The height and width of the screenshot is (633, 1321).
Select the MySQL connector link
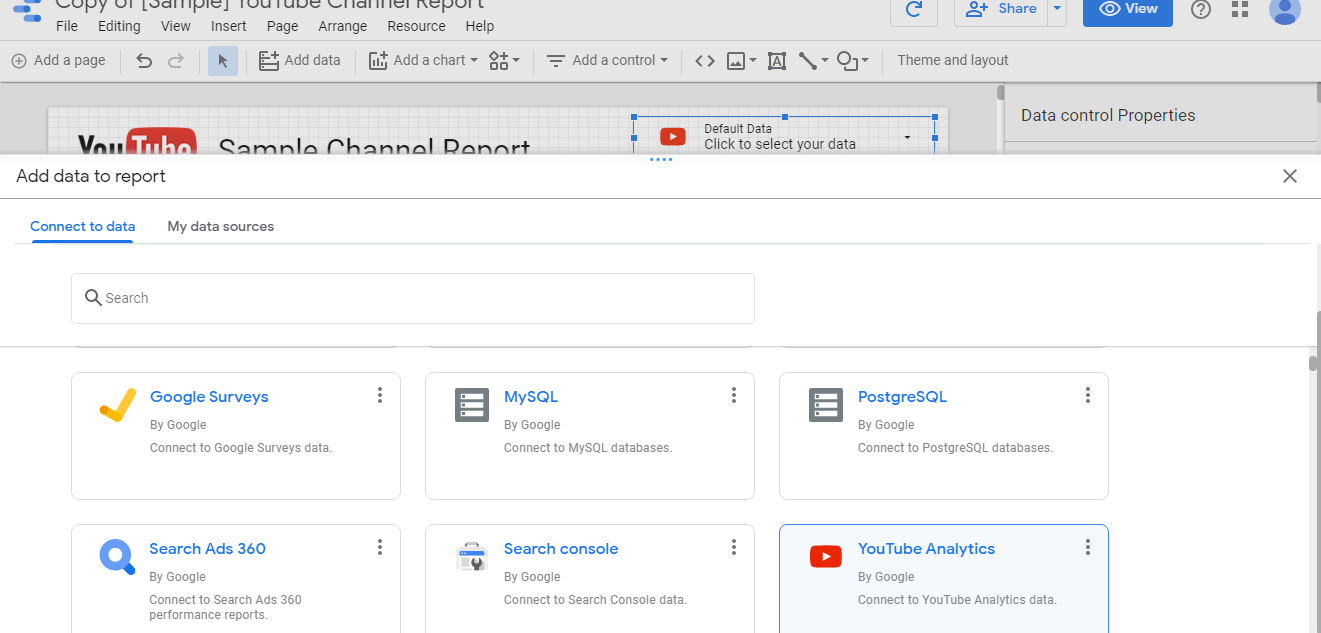(531, 397)
